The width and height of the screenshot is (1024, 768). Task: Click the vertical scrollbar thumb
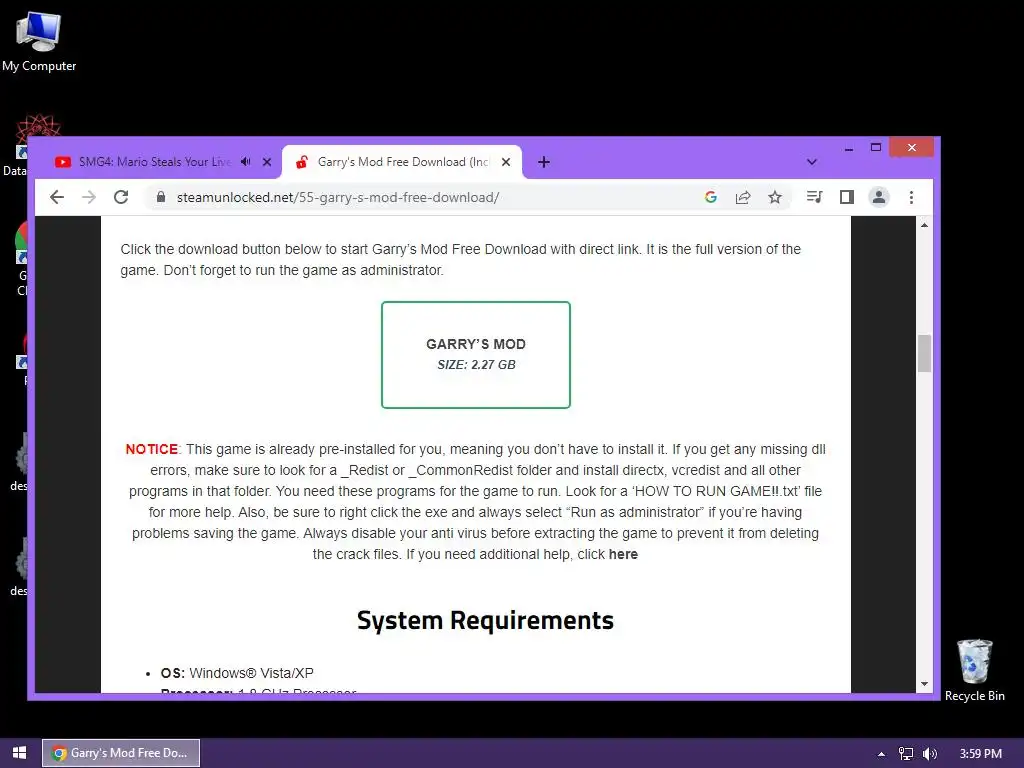[924, 353]
